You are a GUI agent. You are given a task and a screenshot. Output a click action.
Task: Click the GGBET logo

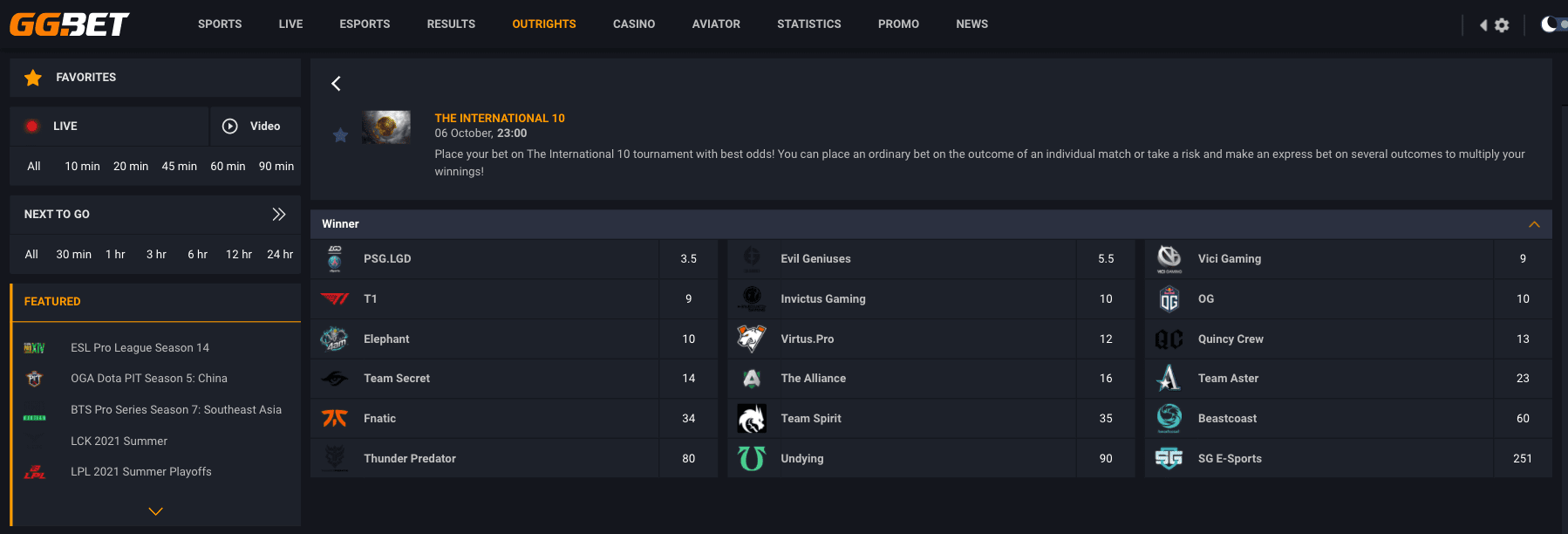click(x=69, y=24)
